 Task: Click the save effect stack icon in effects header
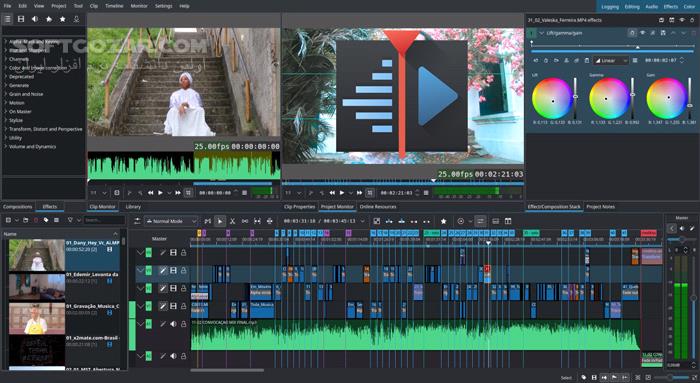click(661, 20)
